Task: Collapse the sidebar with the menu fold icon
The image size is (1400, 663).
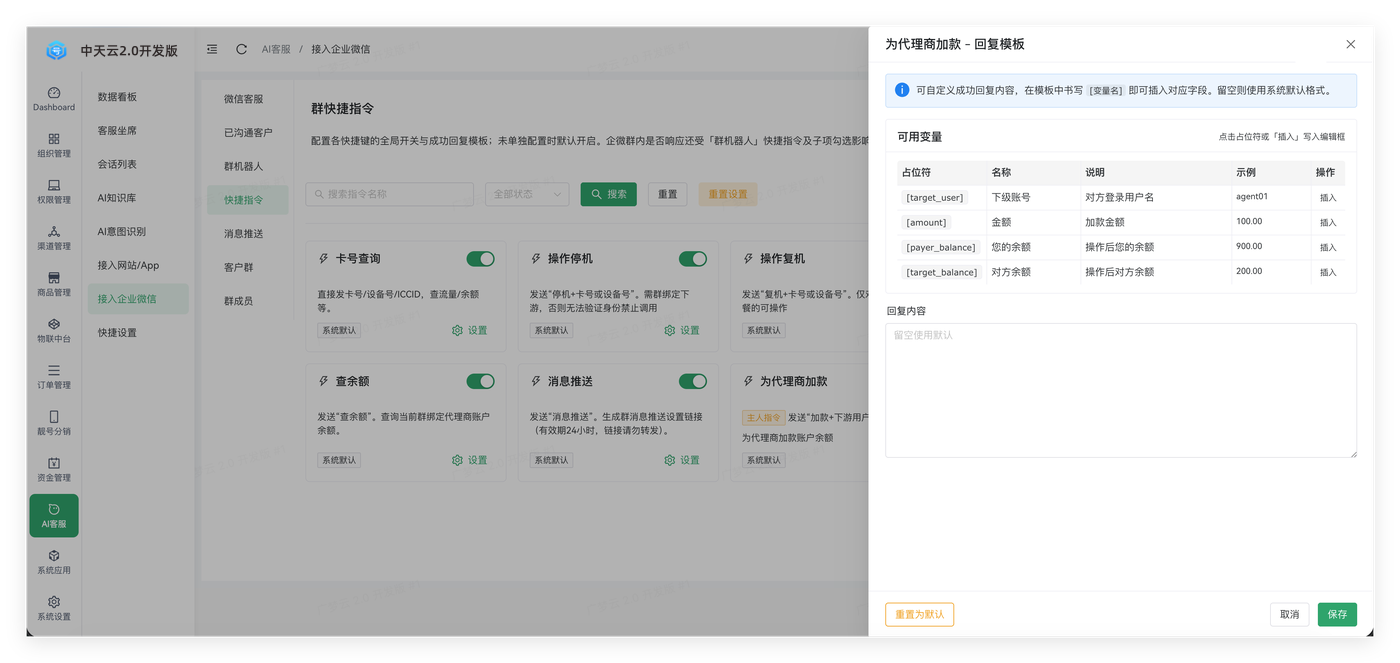Action: 212,49
